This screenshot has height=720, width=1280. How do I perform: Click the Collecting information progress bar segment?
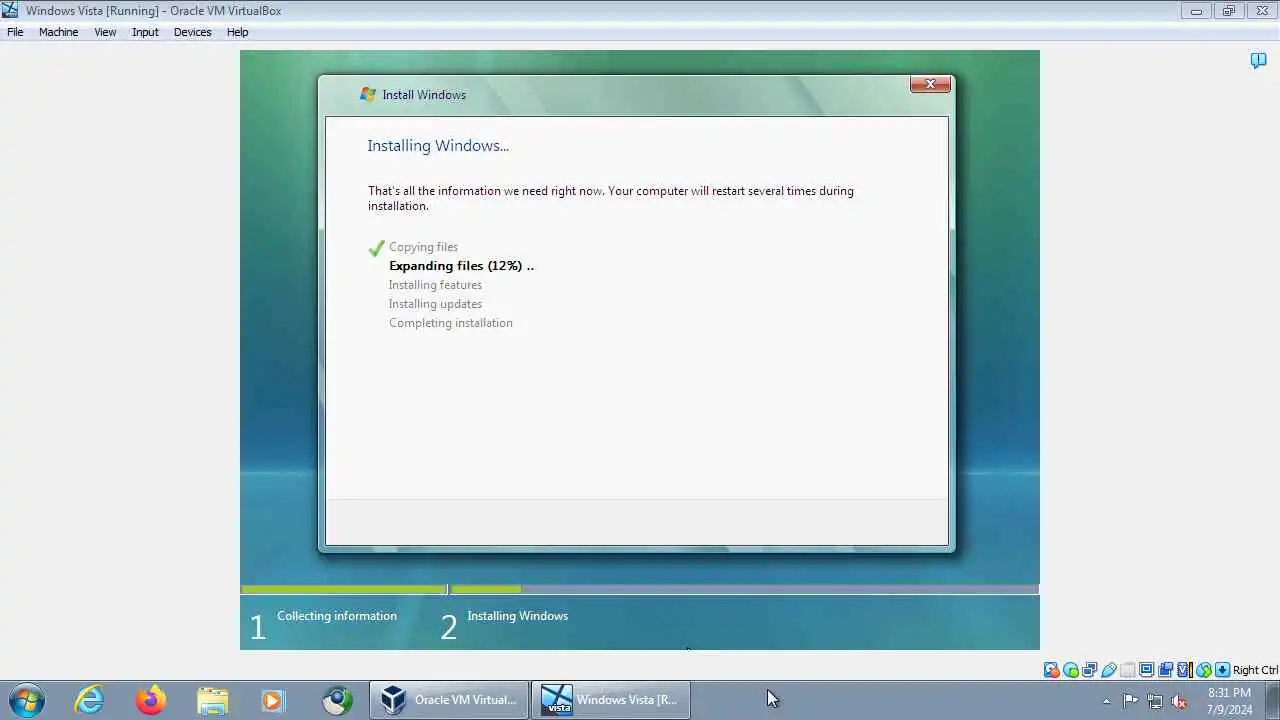pos(343,589)
